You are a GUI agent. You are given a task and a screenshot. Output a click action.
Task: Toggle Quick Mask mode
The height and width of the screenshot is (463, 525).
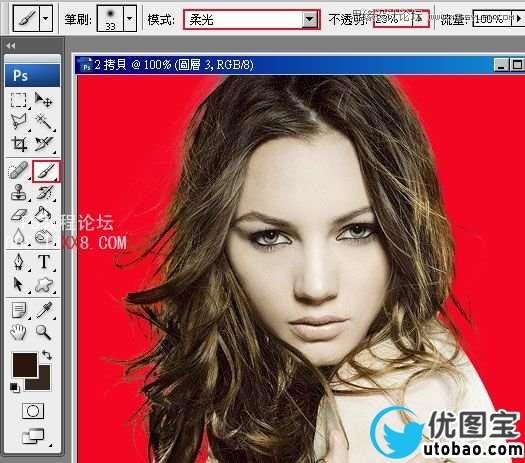point(33,411)
